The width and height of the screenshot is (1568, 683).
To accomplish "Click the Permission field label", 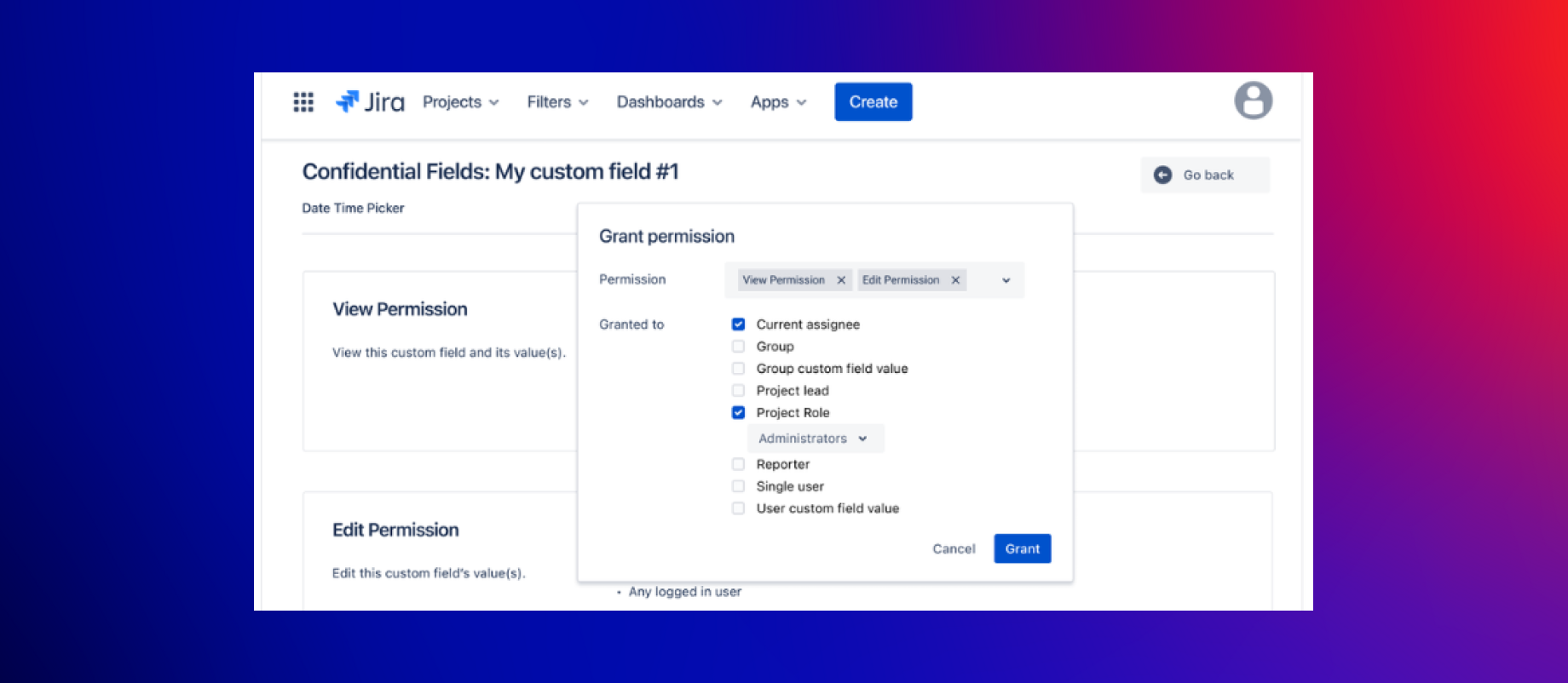I will click(632, 279).
